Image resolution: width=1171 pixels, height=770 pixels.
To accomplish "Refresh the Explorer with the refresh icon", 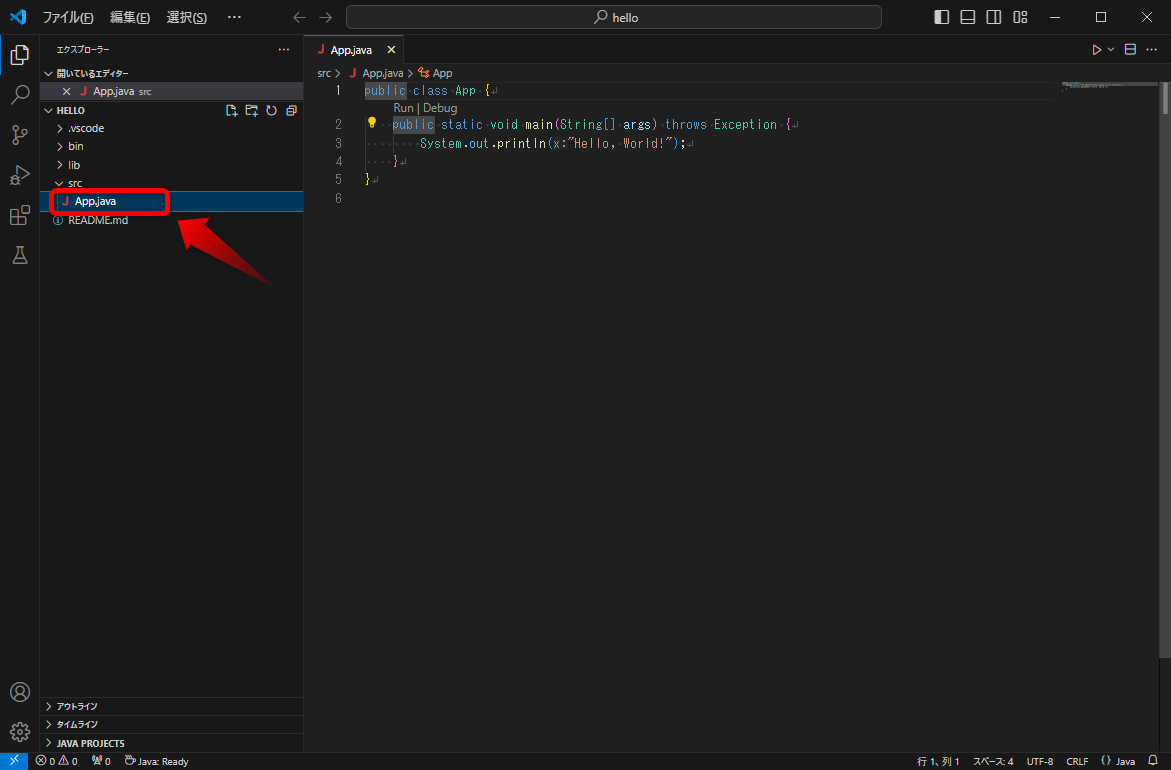I will (271, 110).
